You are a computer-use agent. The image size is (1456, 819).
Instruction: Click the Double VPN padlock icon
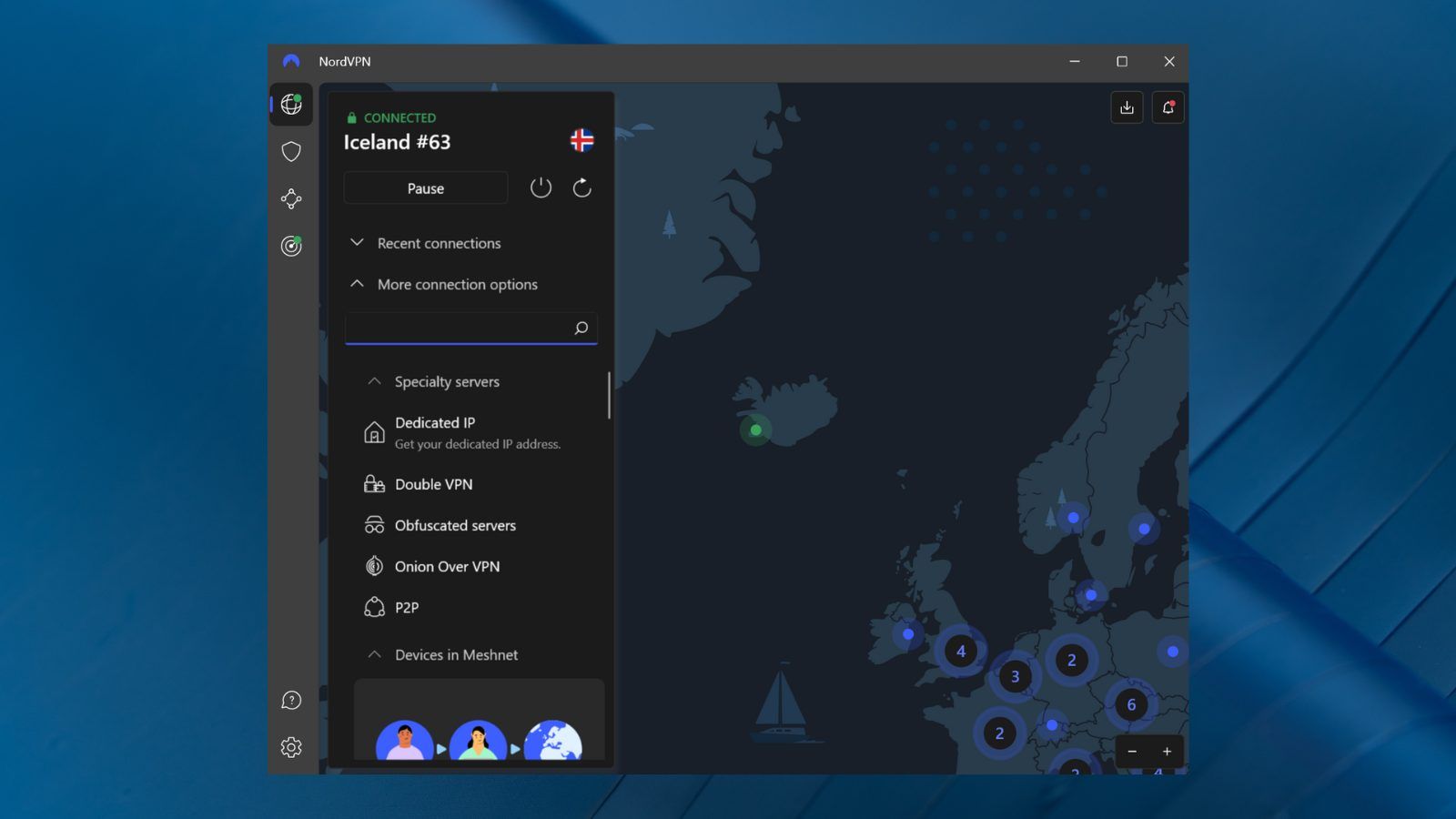(374, 484)
